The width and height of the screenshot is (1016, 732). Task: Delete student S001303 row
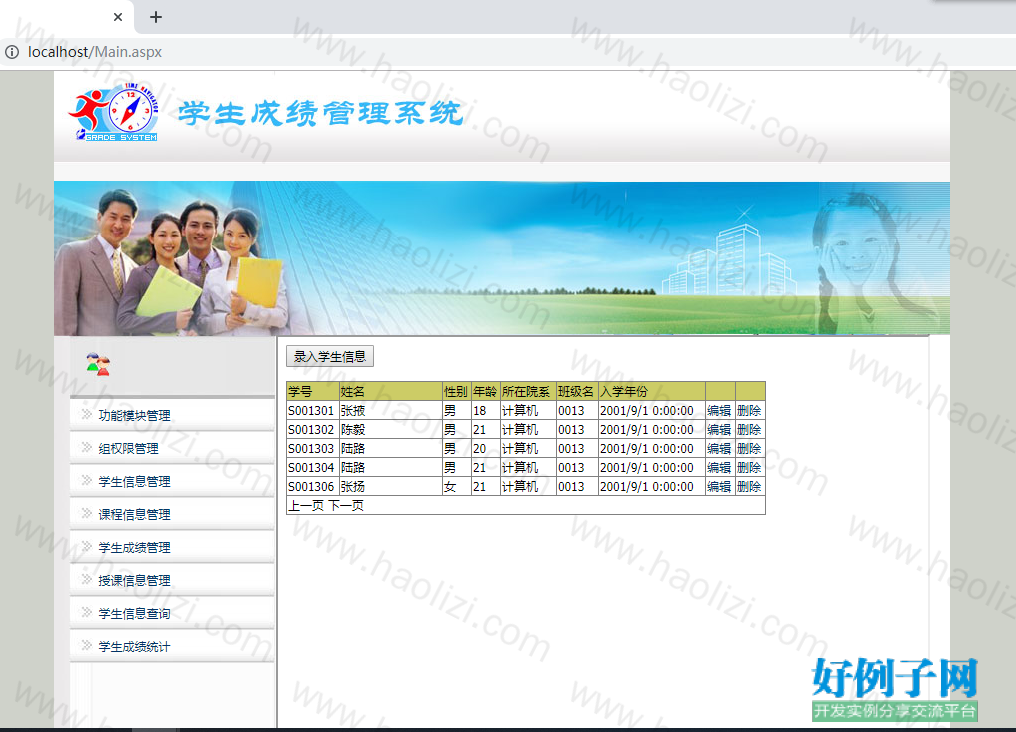749,448
